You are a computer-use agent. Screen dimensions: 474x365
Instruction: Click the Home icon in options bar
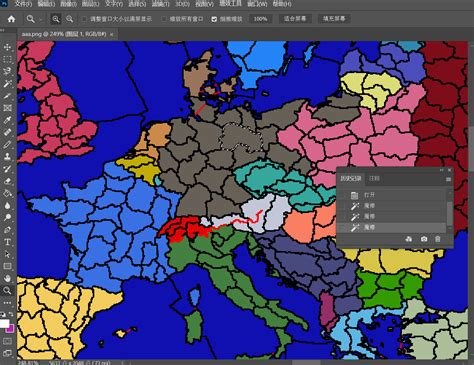(x=11, y=19)
